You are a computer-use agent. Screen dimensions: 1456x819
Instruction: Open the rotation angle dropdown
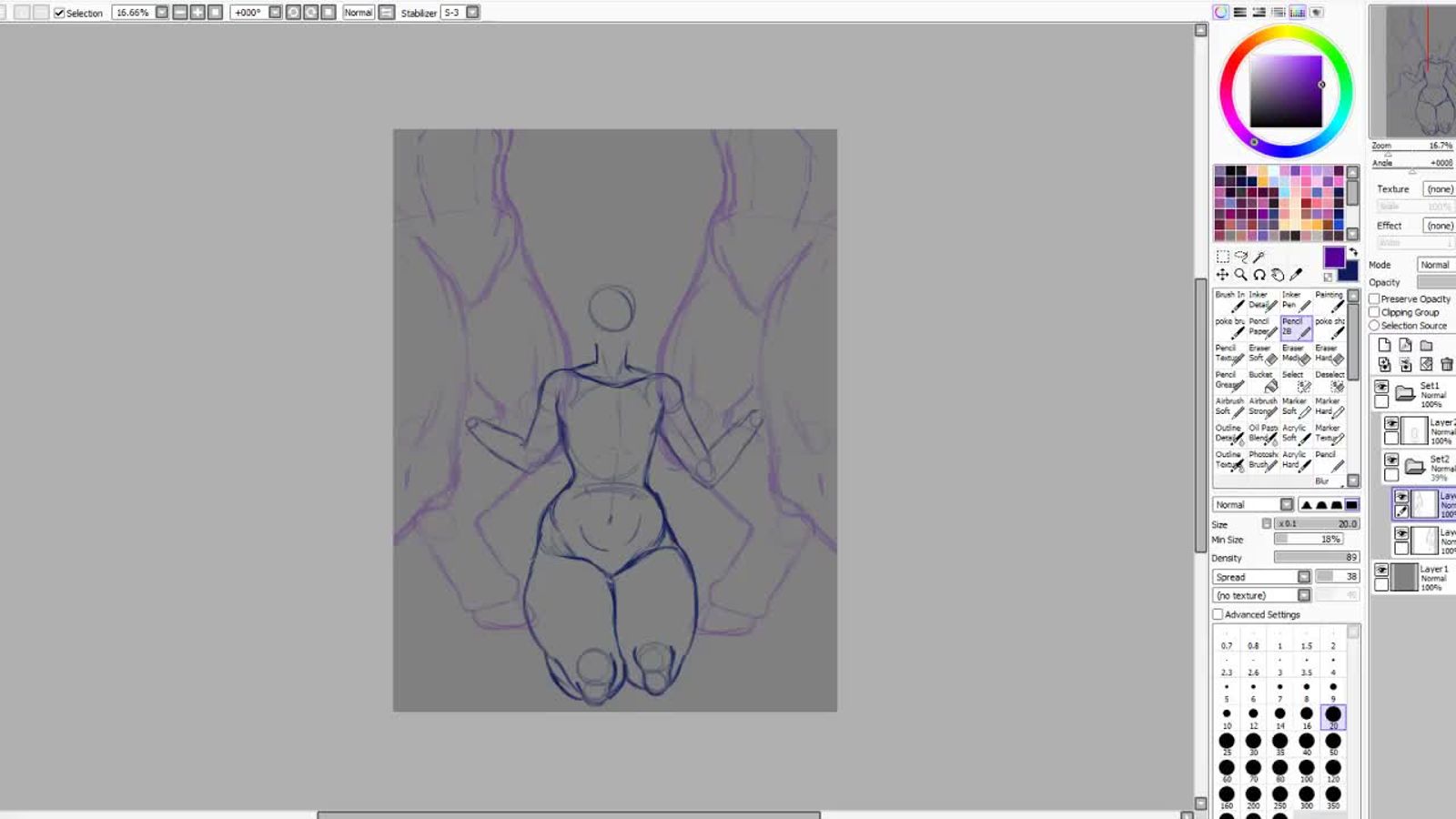[275, 13]
